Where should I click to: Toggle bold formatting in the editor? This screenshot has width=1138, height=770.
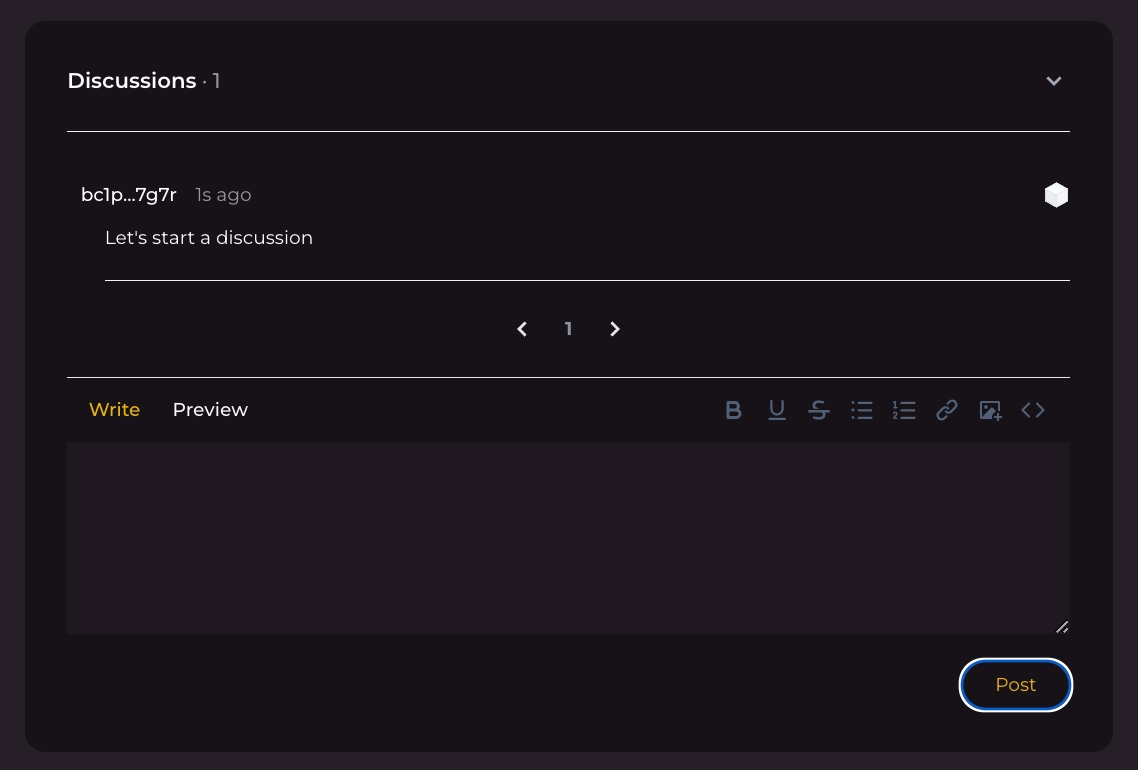(x=733, y=410)
